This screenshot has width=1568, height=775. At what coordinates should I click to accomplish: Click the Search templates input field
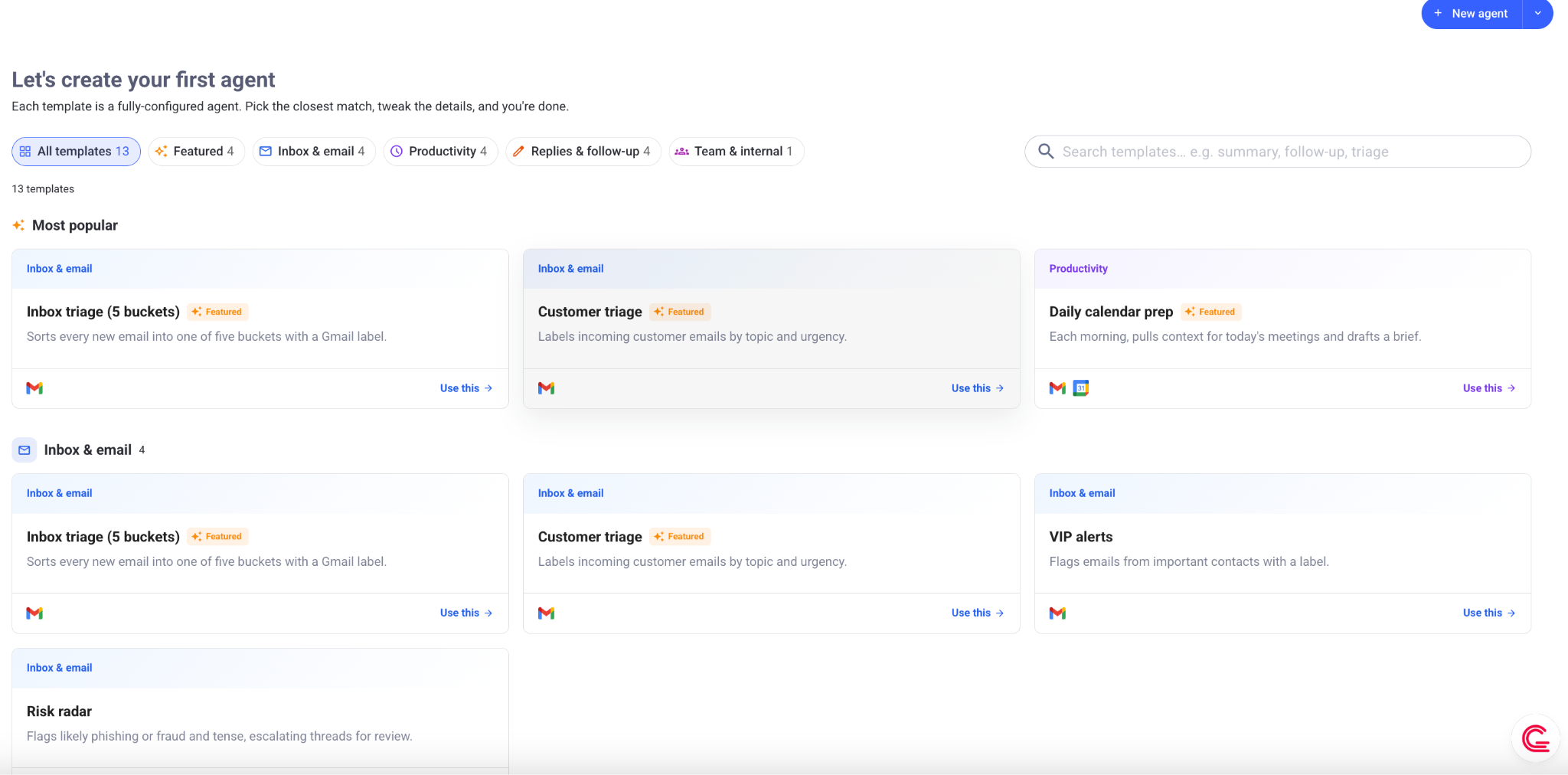point(1277,152)
